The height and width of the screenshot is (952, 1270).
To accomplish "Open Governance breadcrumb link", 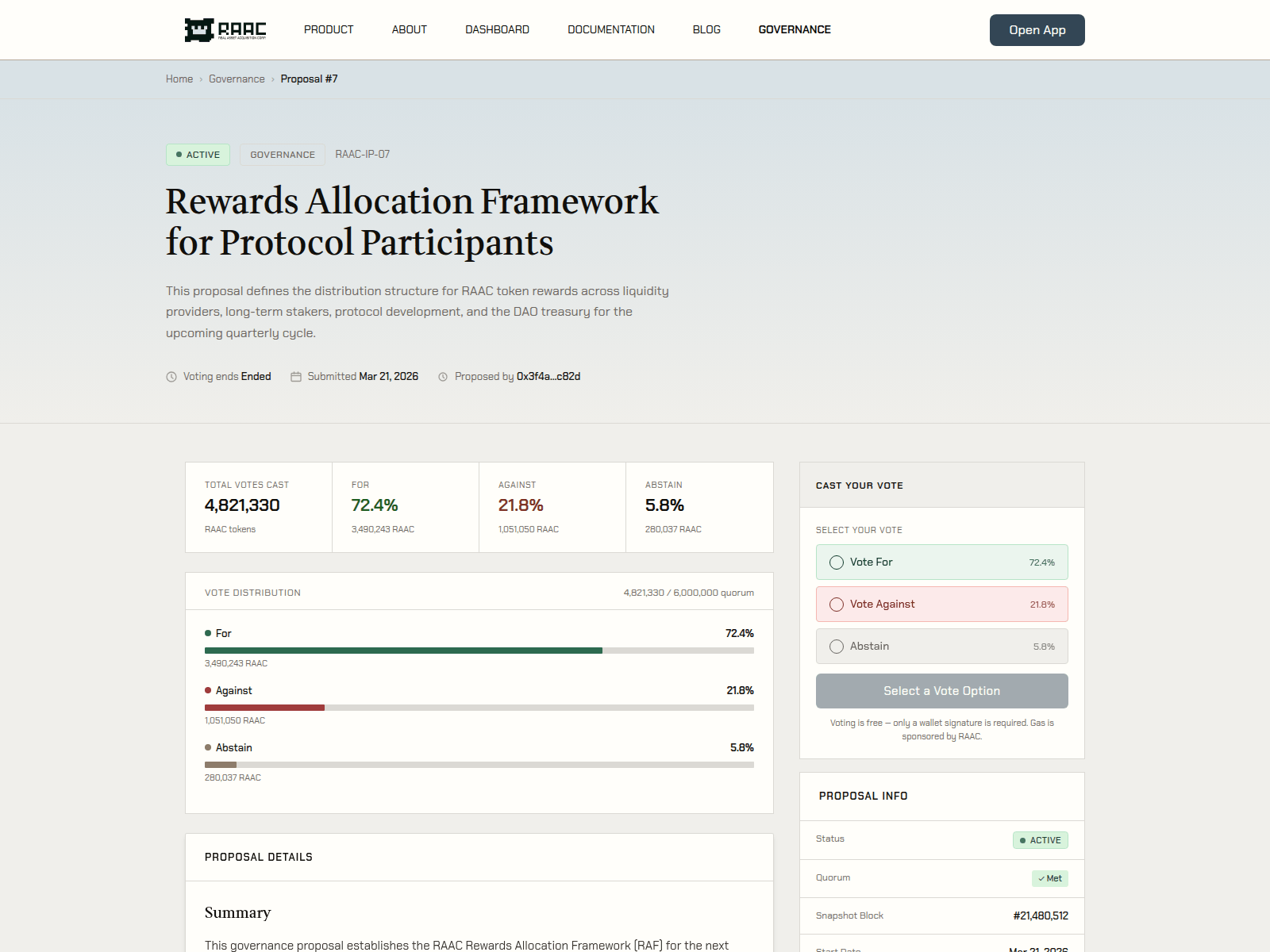I will click(237, 79).
